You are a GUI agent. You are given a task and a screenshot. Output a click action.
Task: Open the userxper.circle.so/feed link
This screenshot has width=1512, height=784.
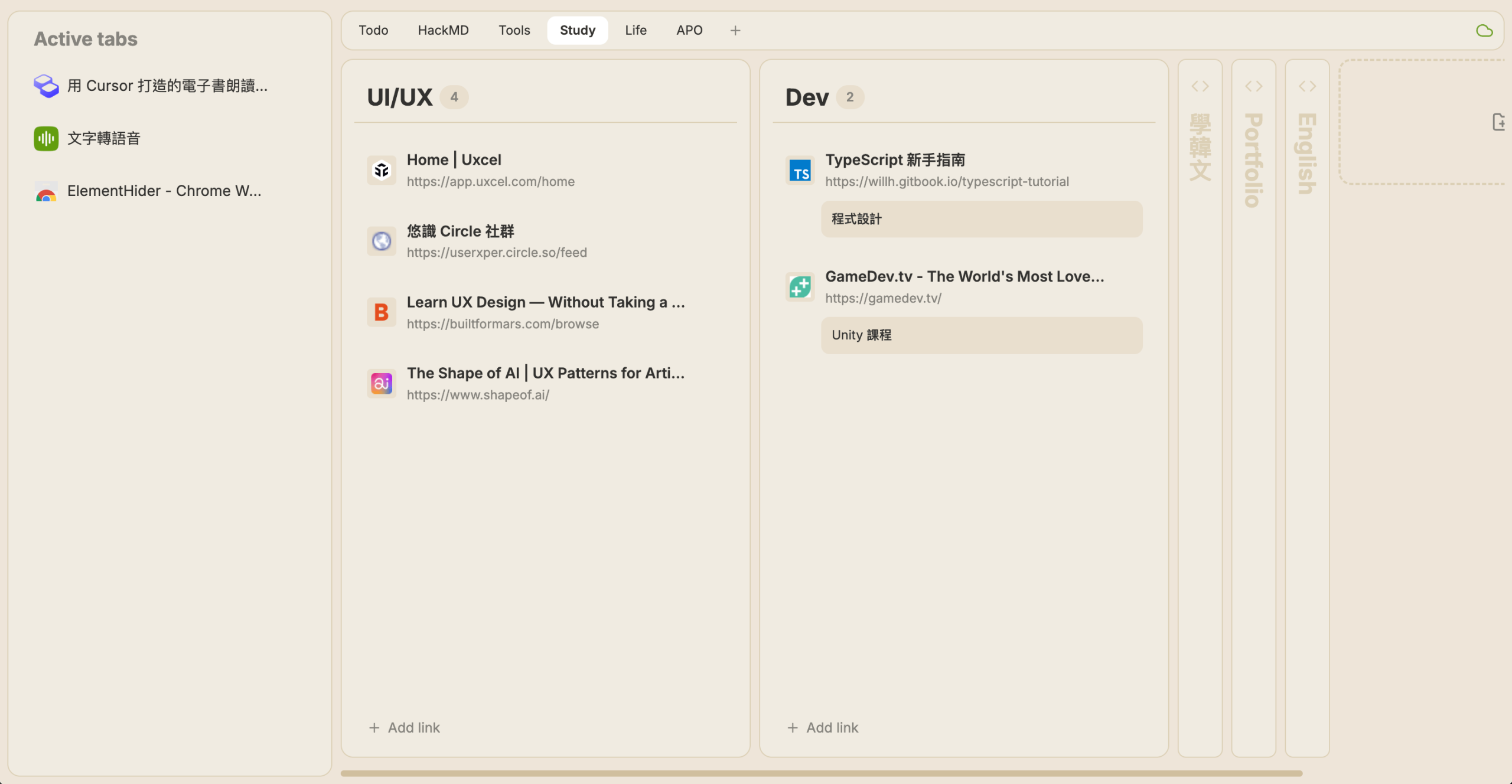(496, 253)
